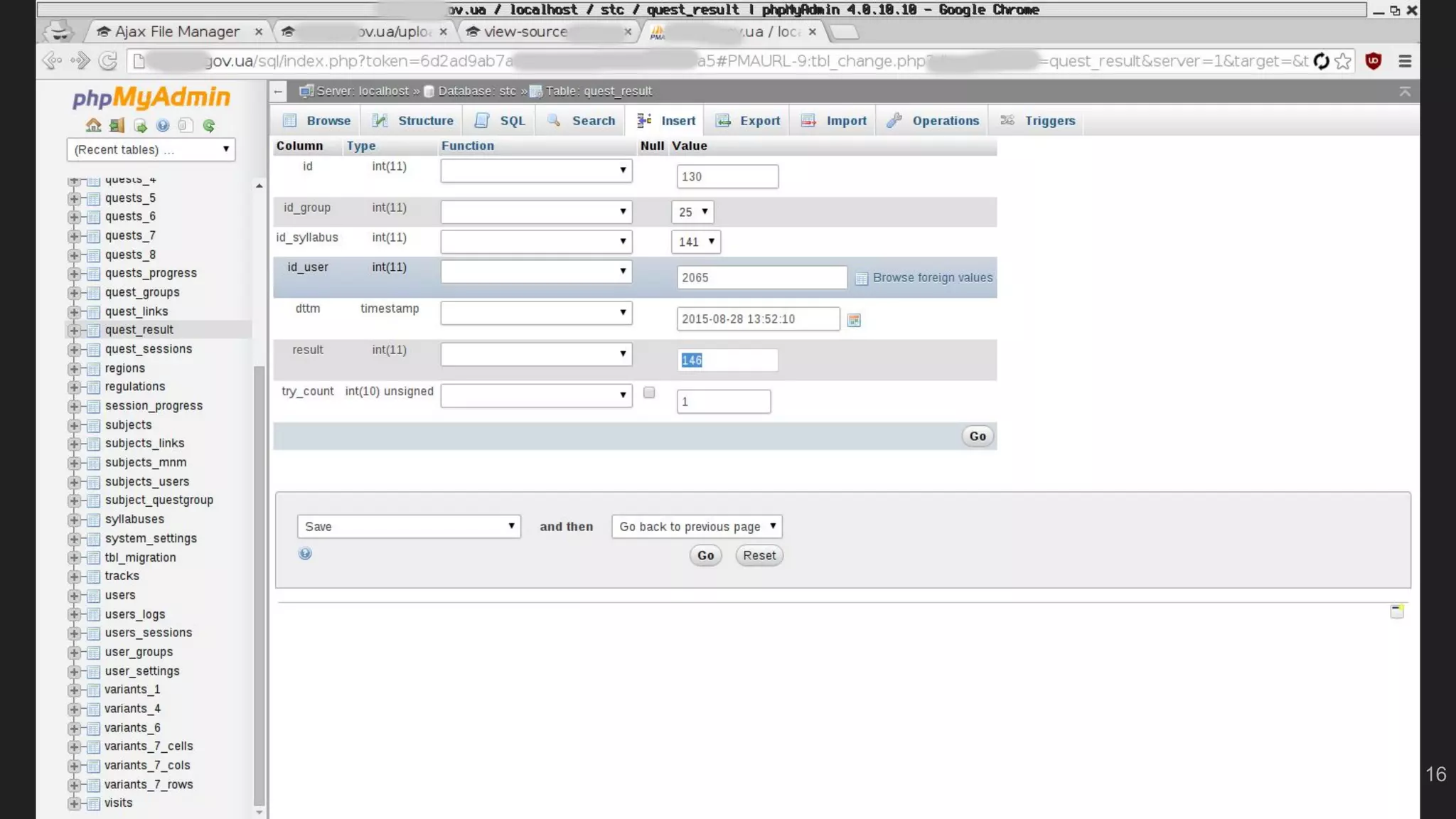Open phpMyAdmin documentation question icon
1456x819 pixels.
pos(163,126)
